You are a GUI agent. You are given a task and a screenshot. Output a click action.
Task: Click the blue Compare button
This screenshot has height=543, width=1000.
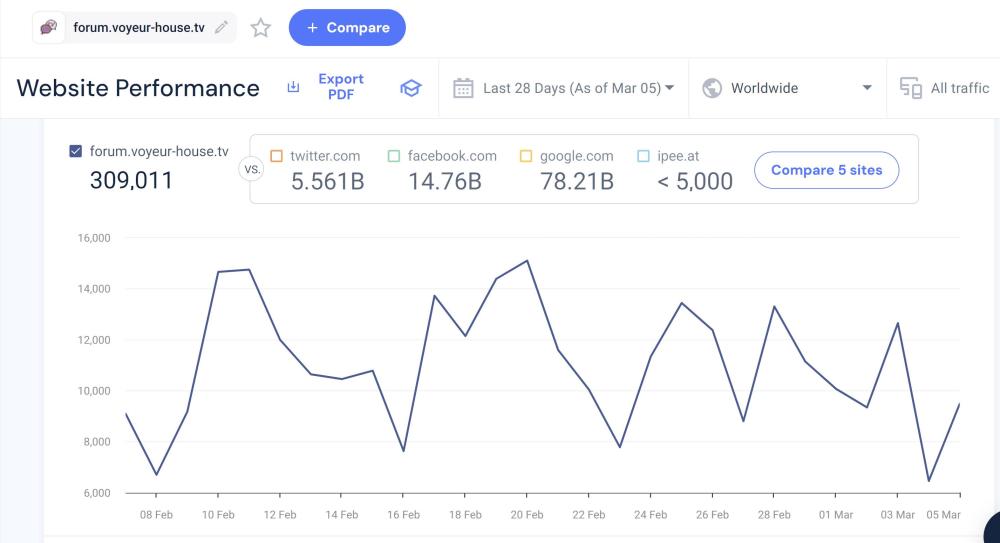point(347,28)
